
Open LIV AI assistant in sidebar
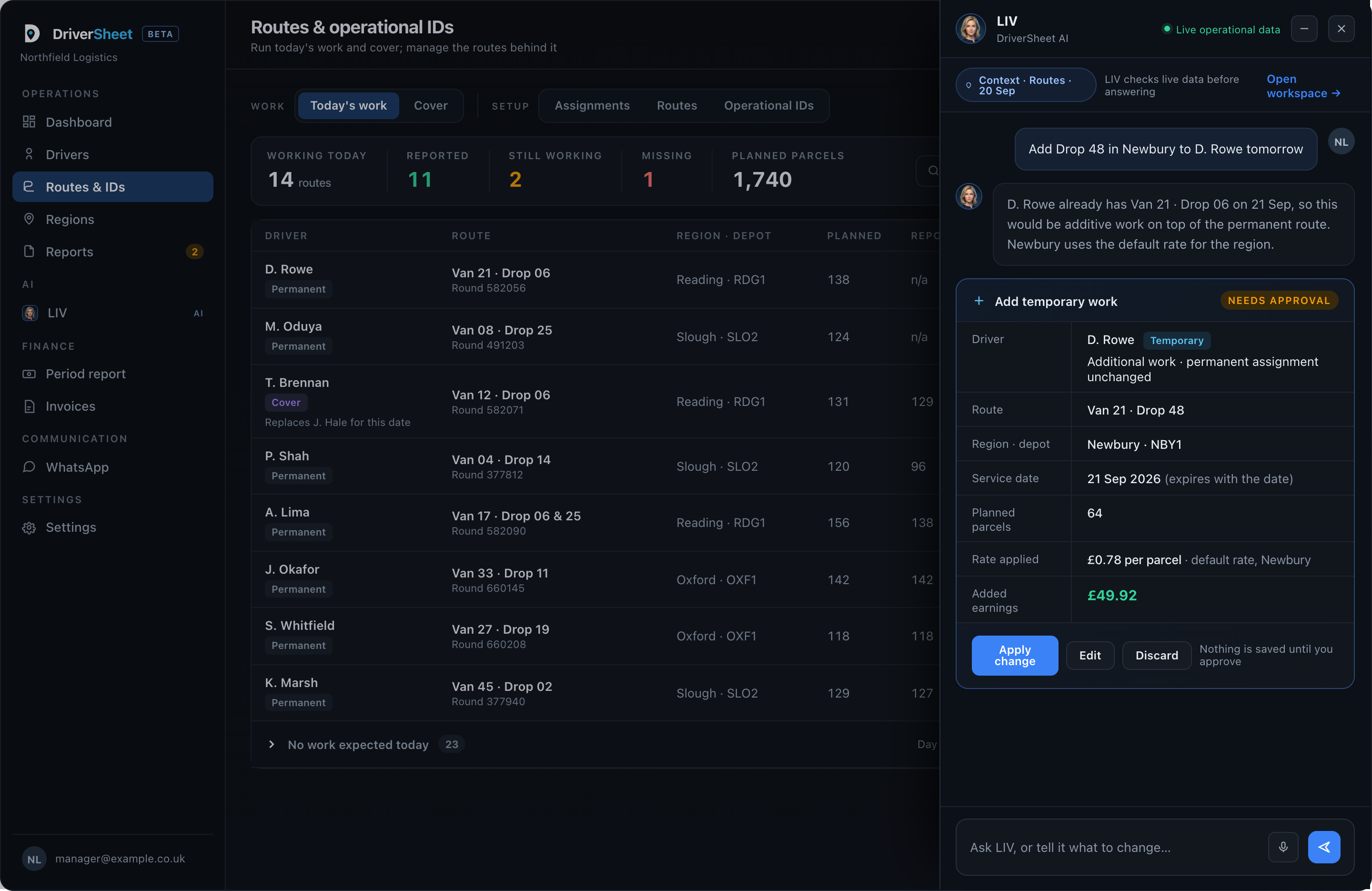tap(113, 313)
